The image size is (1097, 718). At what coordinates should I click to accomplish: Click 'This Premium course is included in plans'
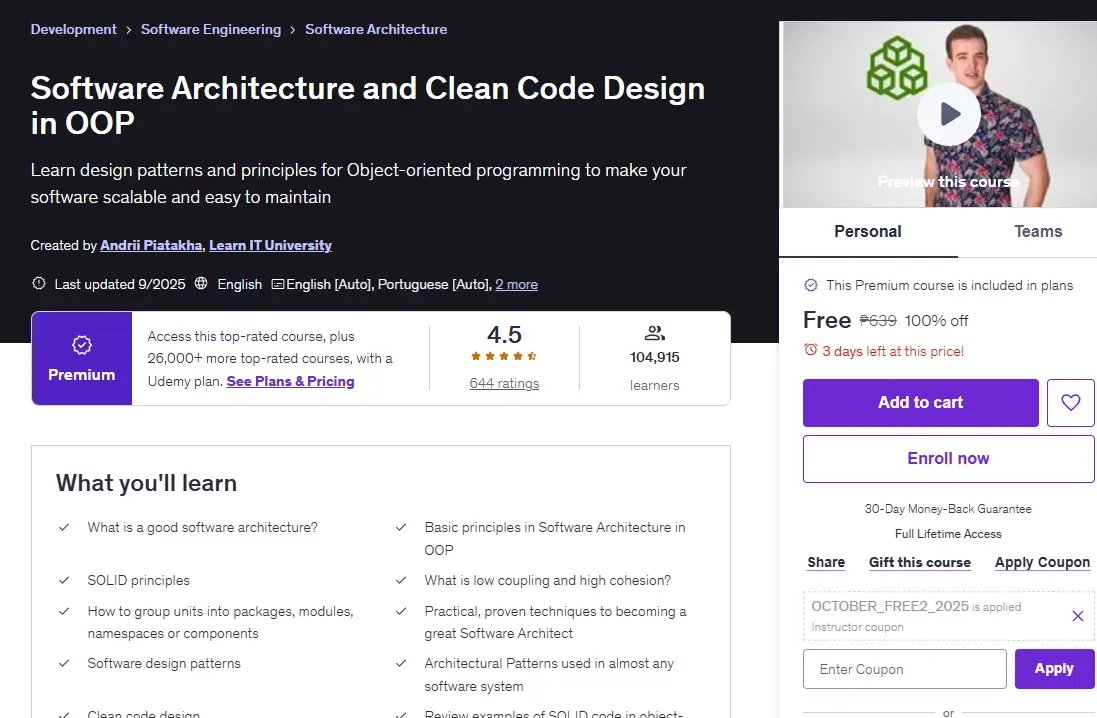point(949,286)
